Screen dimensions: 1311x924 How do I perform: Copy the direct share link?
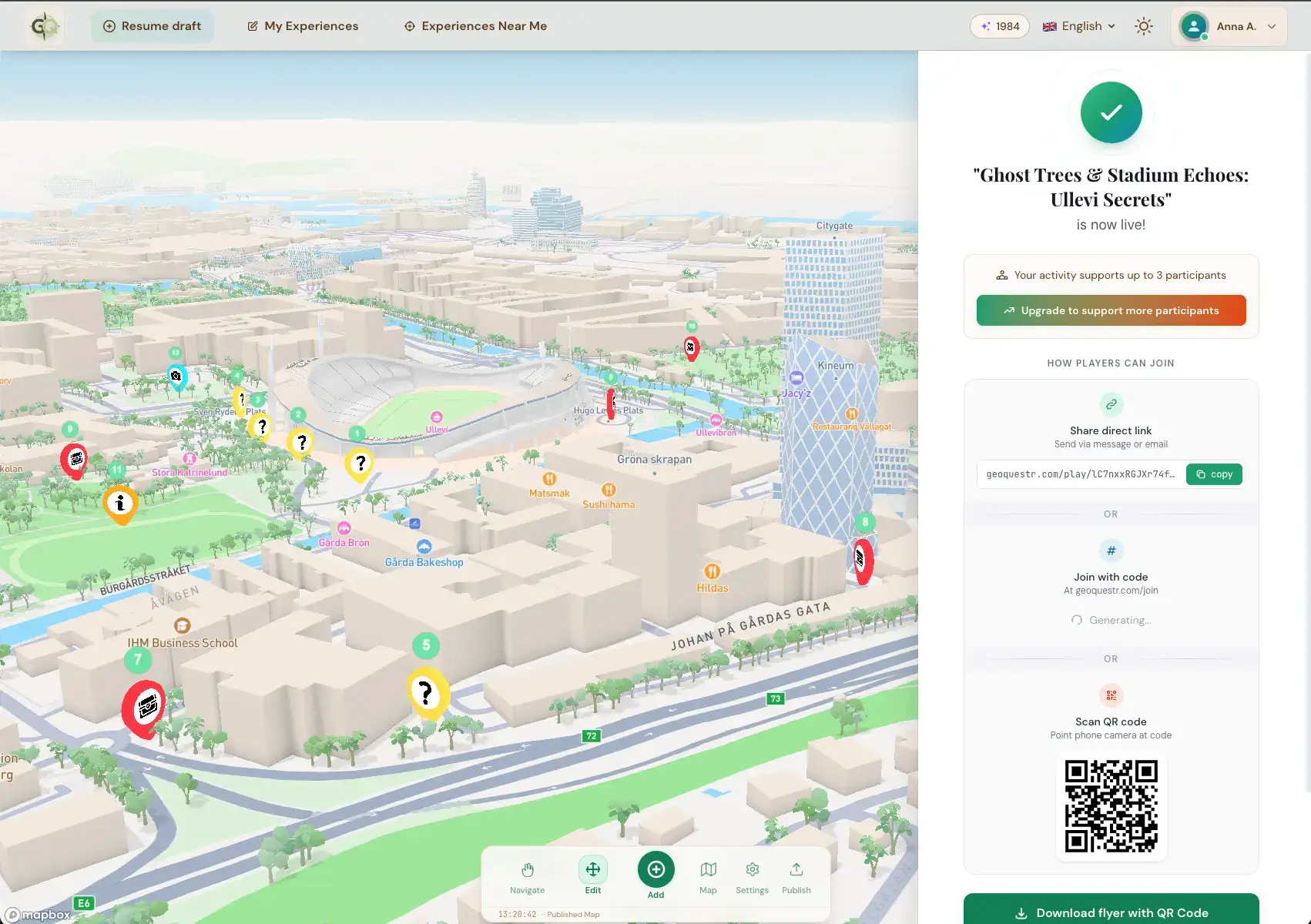tap(1214, 474)
